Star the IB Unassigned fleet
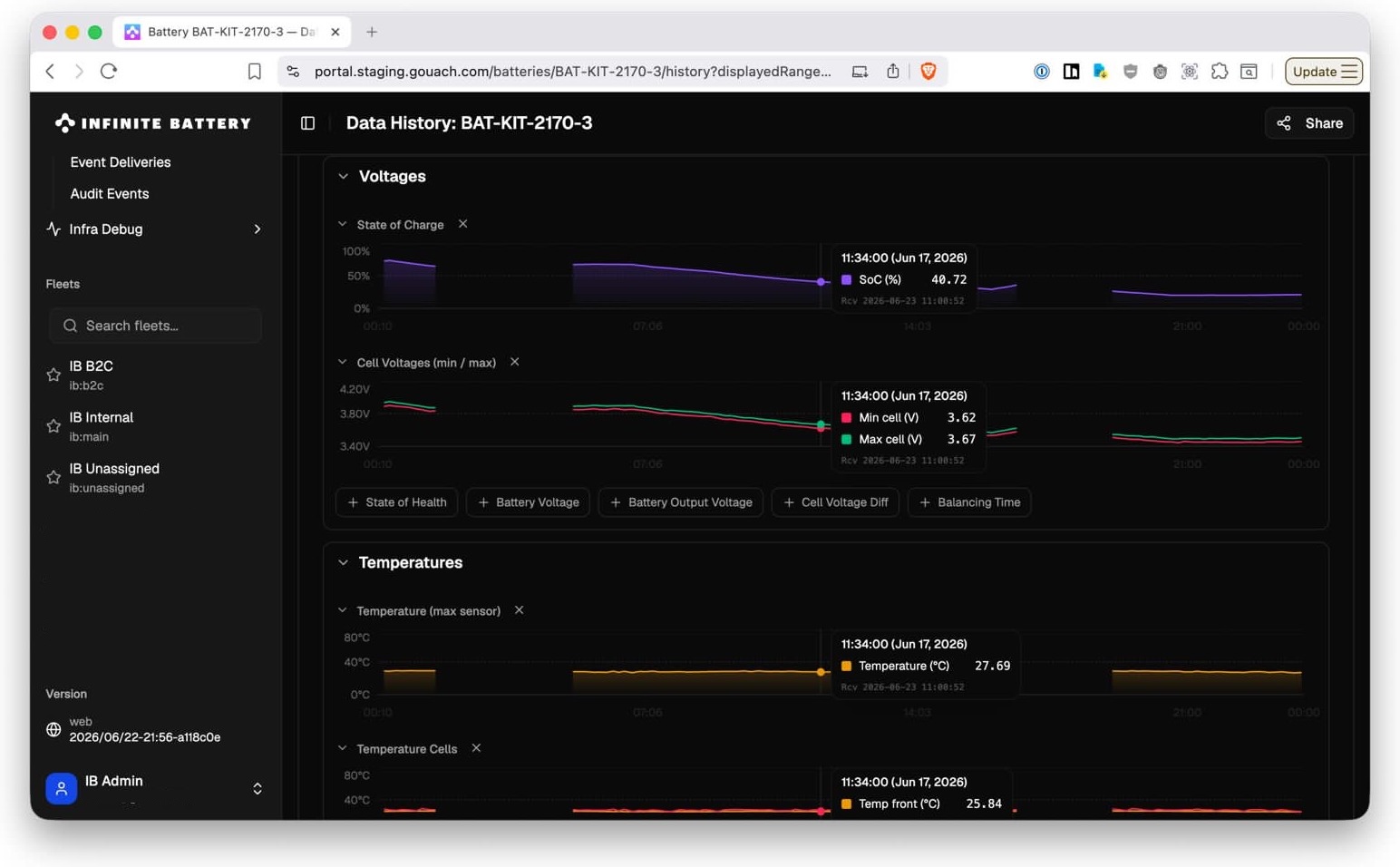This screenshot has height=867, width=1400. (x=53, y=477)
